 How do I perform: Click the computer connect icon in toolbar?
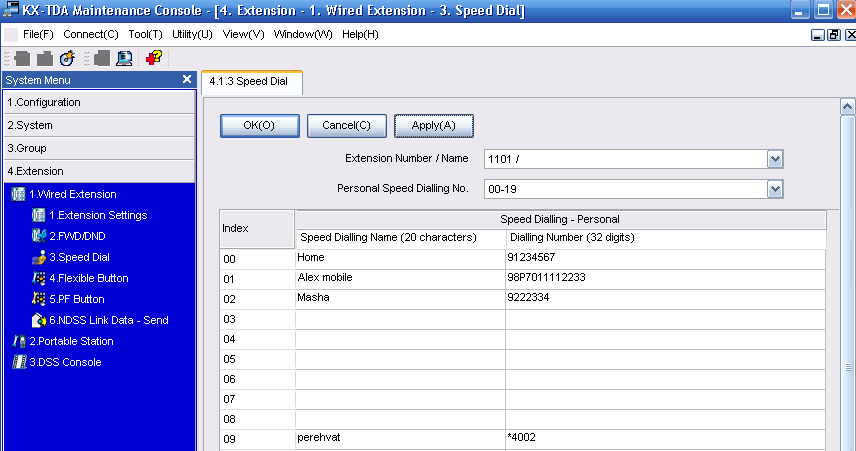(x=124, y=58)
